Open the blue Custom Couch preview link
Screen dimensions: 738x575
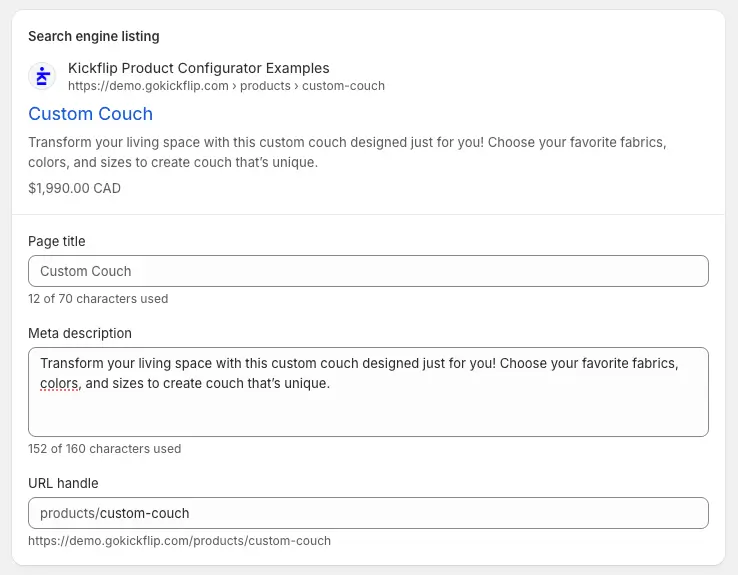(x=90, y=114)
